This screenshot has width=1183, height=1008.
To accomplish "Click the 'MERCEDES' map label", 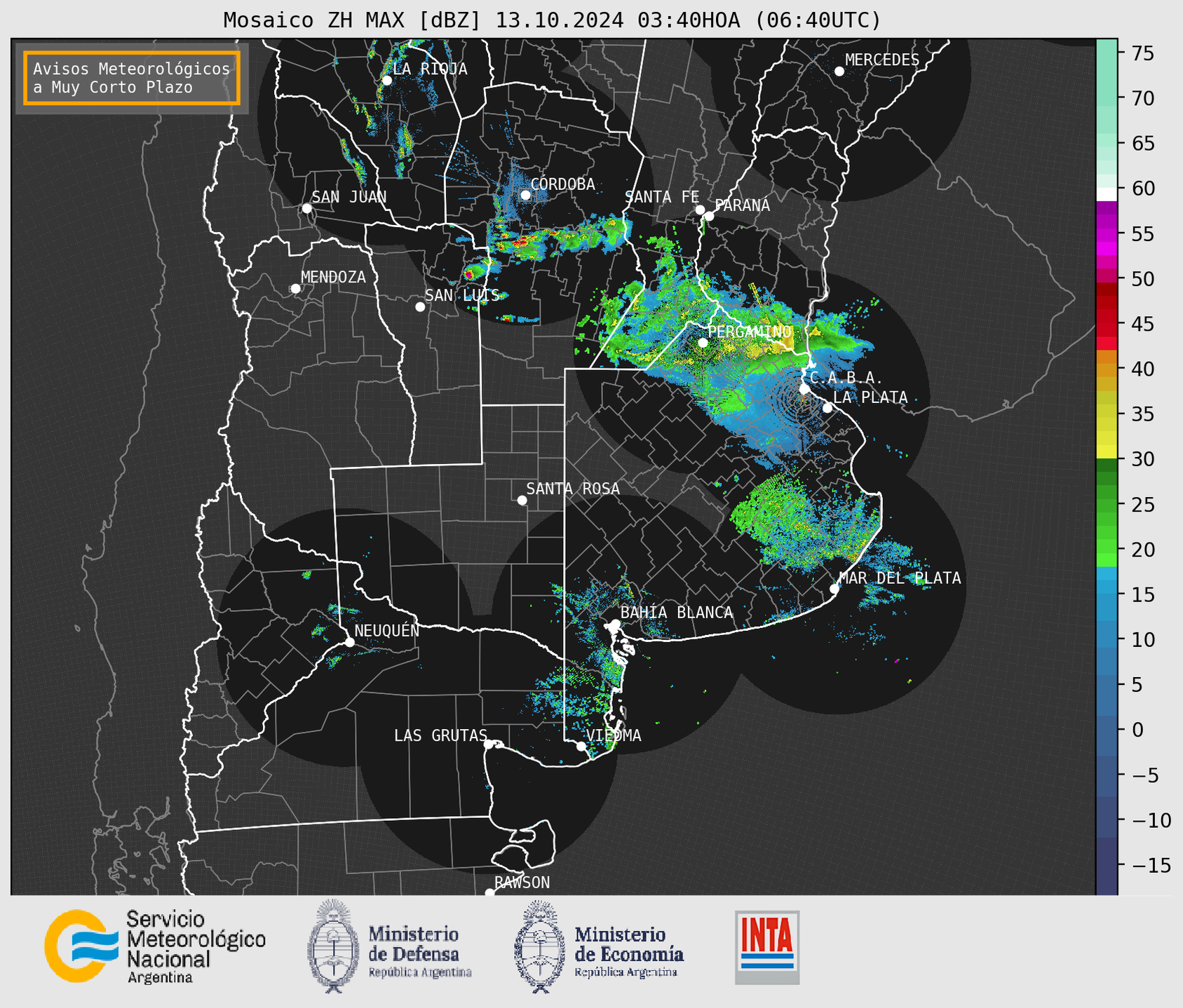I will coord(882,60).
